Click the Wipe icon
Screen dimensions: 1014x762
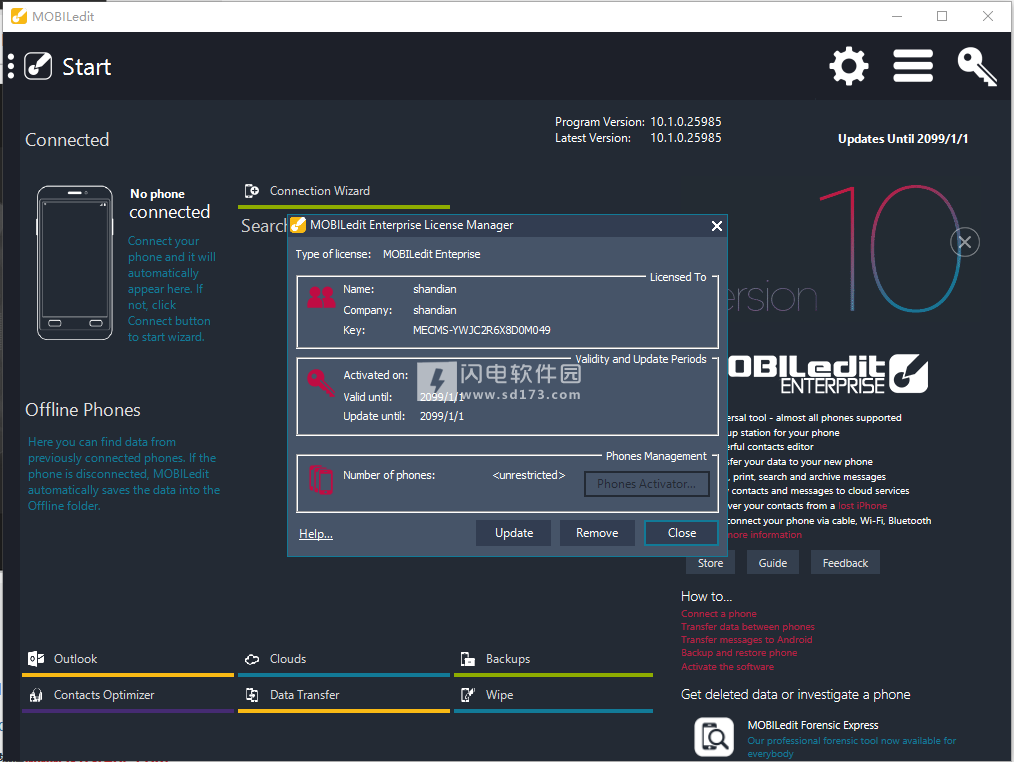468,695
